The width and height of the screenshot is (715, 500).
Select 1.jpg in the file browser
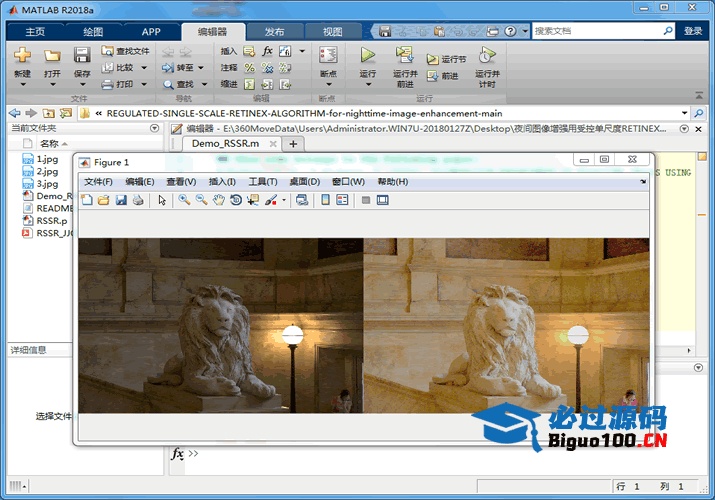(x=47, y=159)
